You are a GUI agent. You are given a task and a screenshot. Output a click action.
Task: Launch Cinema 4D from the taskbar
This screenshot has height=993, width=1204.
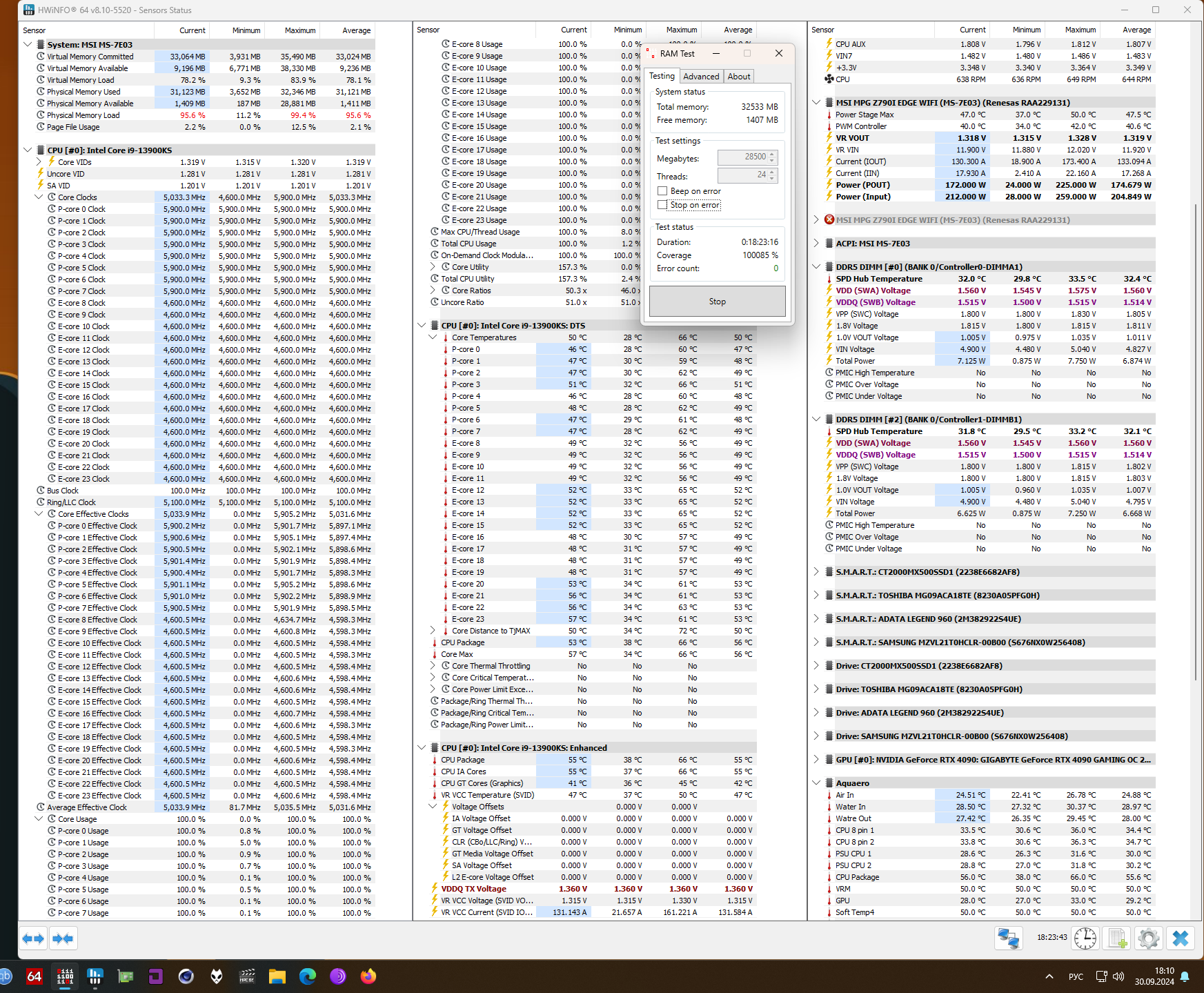[x=186, y=976]
